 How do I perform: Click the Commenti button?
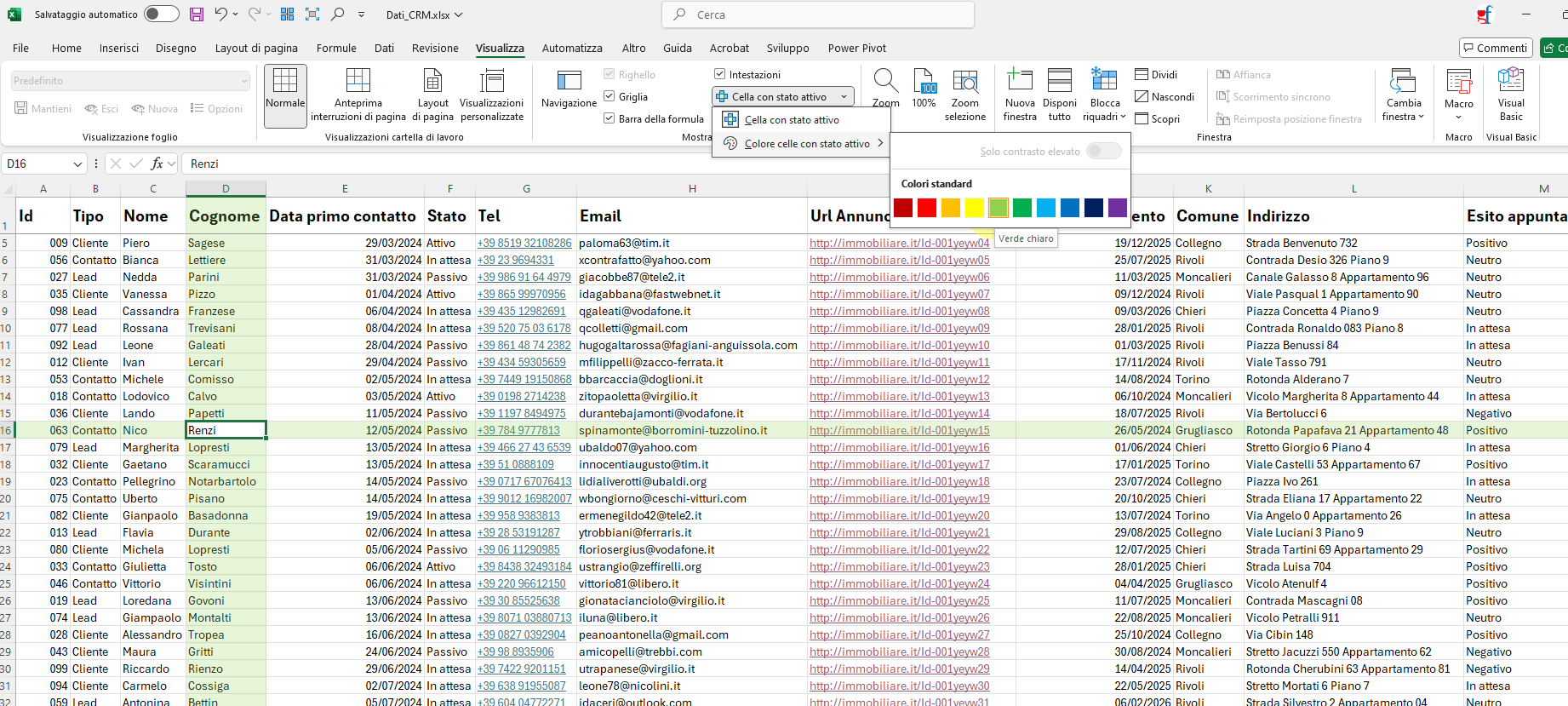click(1496, 48)
